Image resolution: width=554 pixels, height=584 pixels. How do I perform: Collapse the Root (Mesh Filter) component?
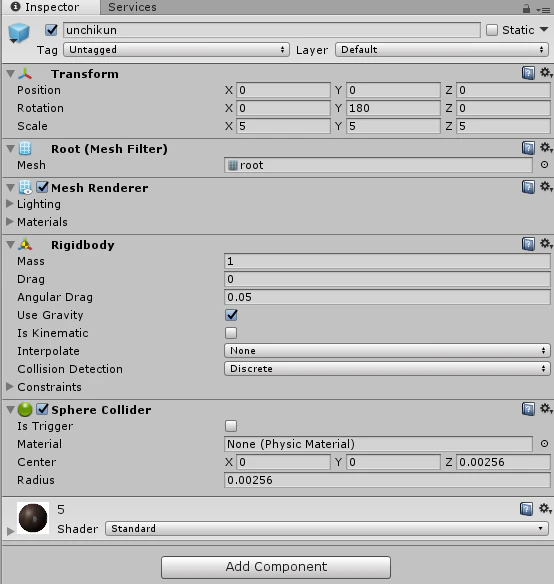10,149
